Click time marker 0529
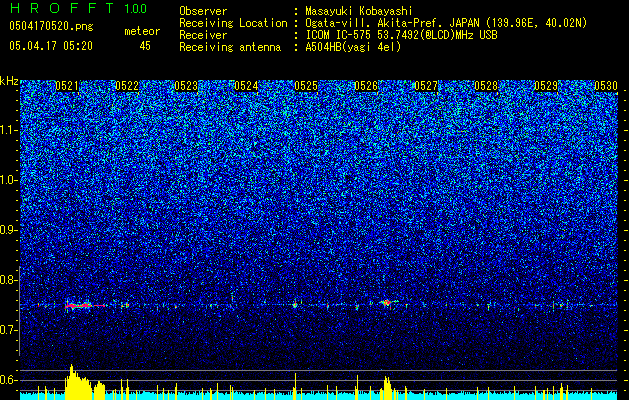The width and height of the screenshot is (629, 400). pyautogui.click(x=546, y=86)
